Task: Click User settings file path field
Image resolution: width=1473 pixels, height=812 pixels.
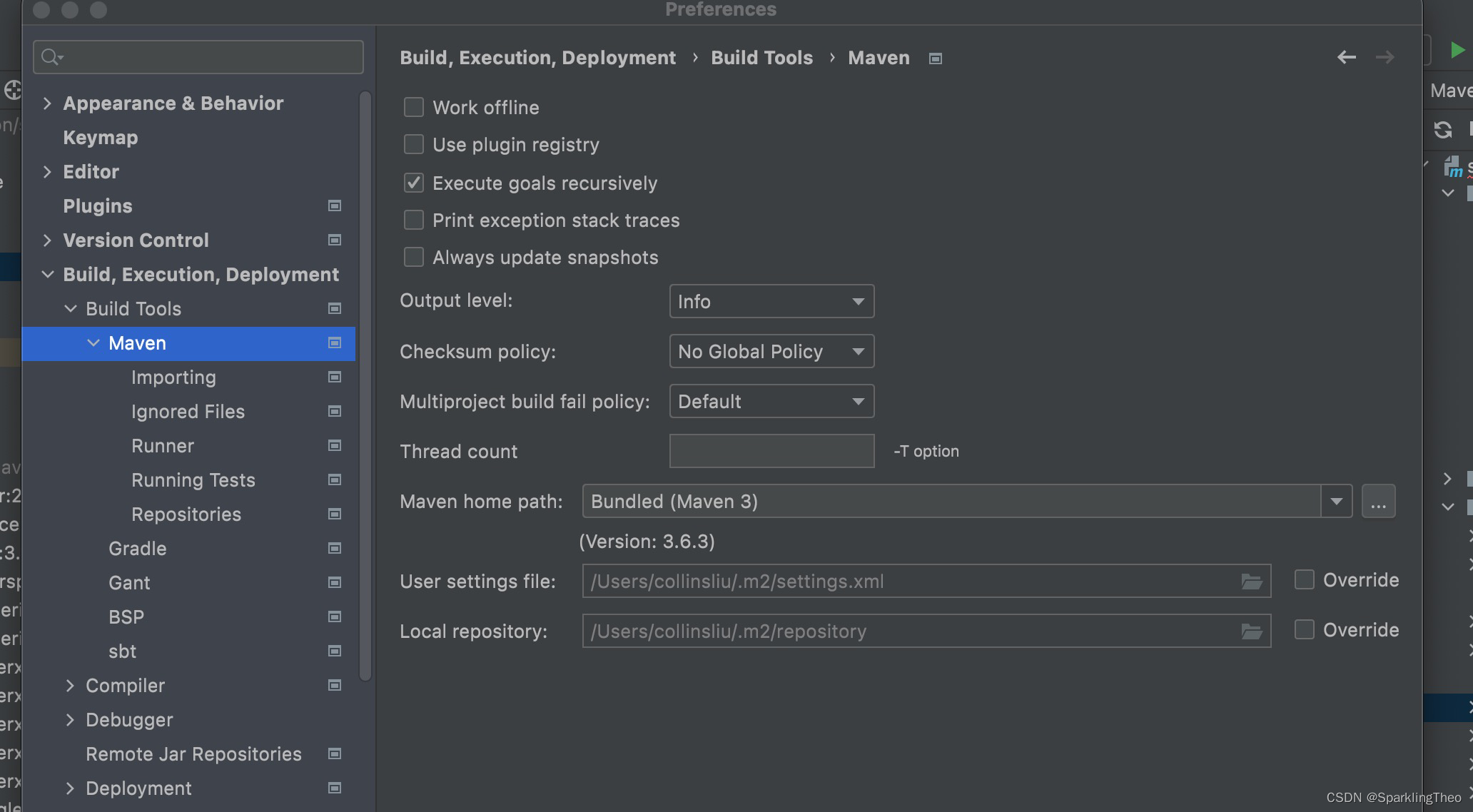Action: tap(926, 581)
